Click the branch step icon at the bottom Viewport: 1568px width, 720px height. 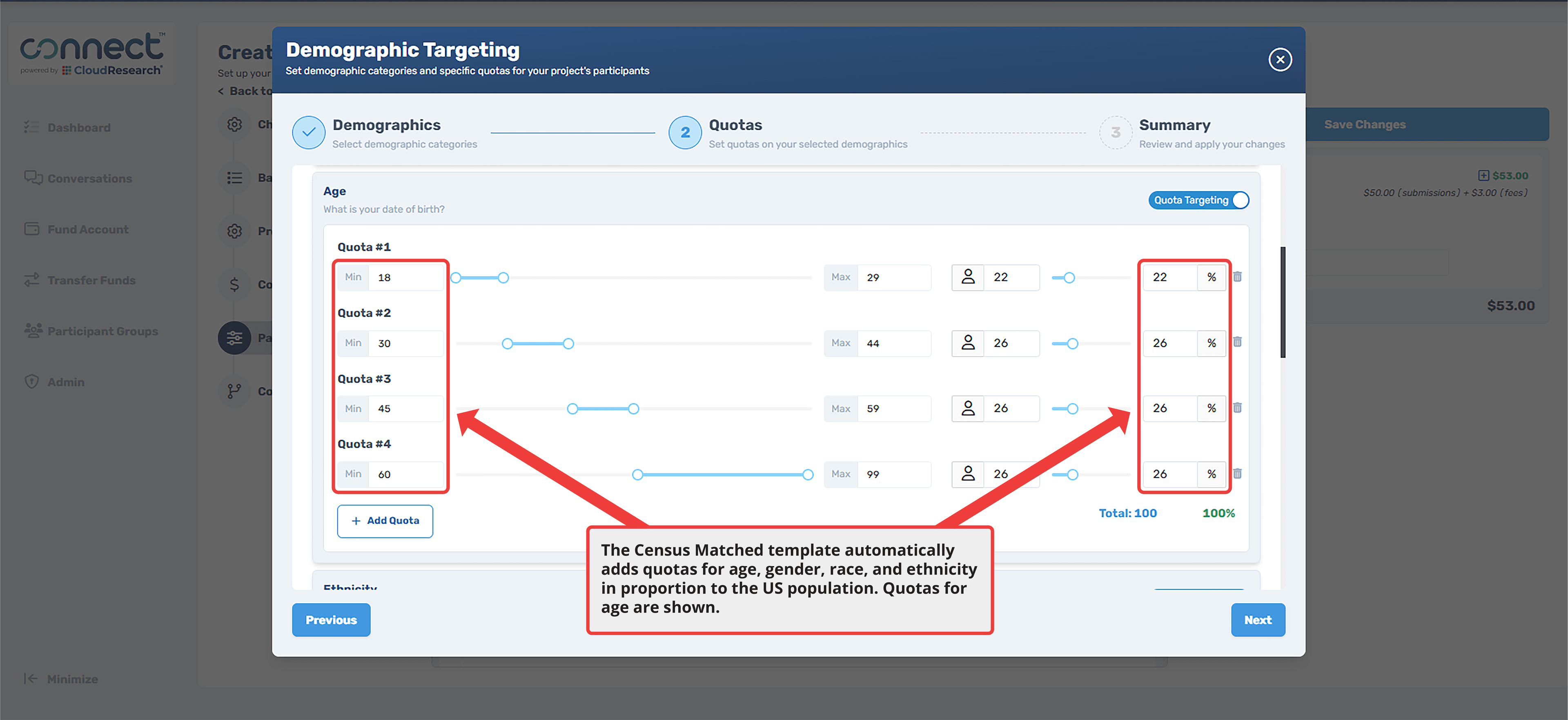tap(234, 391)
